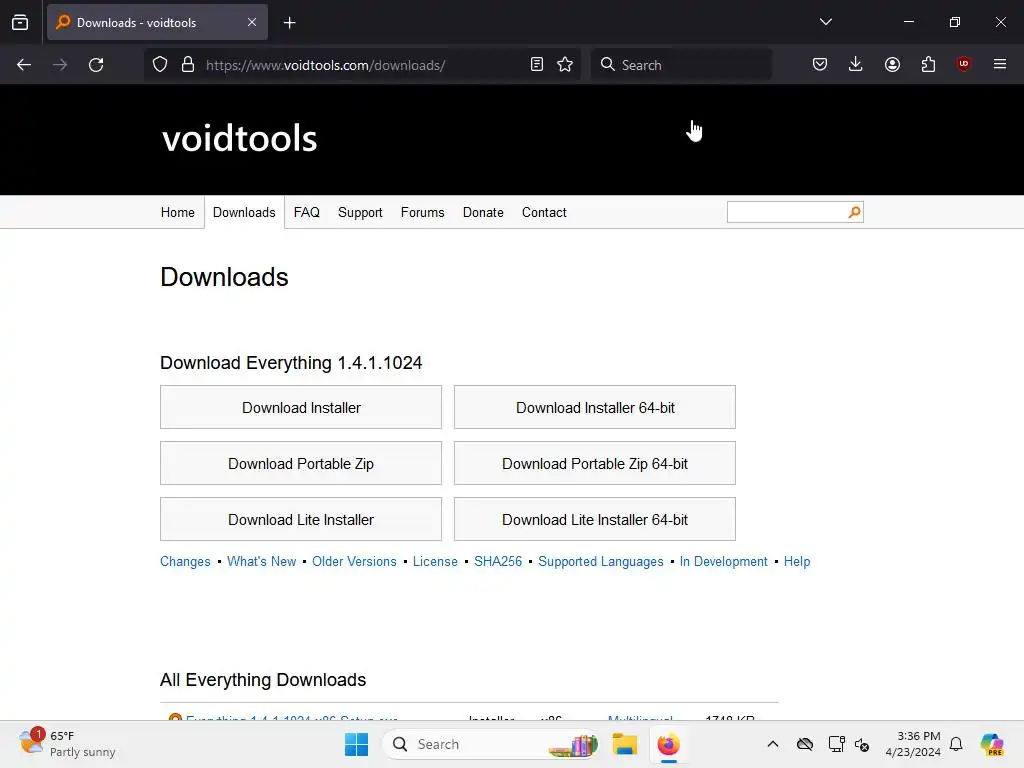
Task: Select the Downloads nav tab
Action: coord(244,212)
